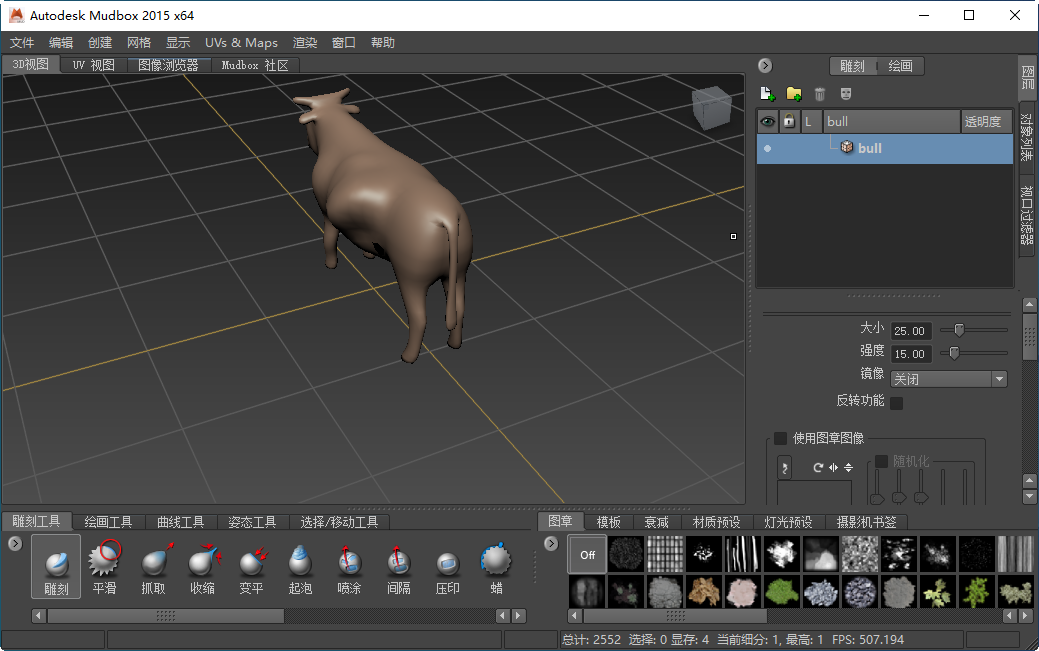Screen dimensions: 1039x651
Task: Open the 网格 menu
Action: [139, 42]
